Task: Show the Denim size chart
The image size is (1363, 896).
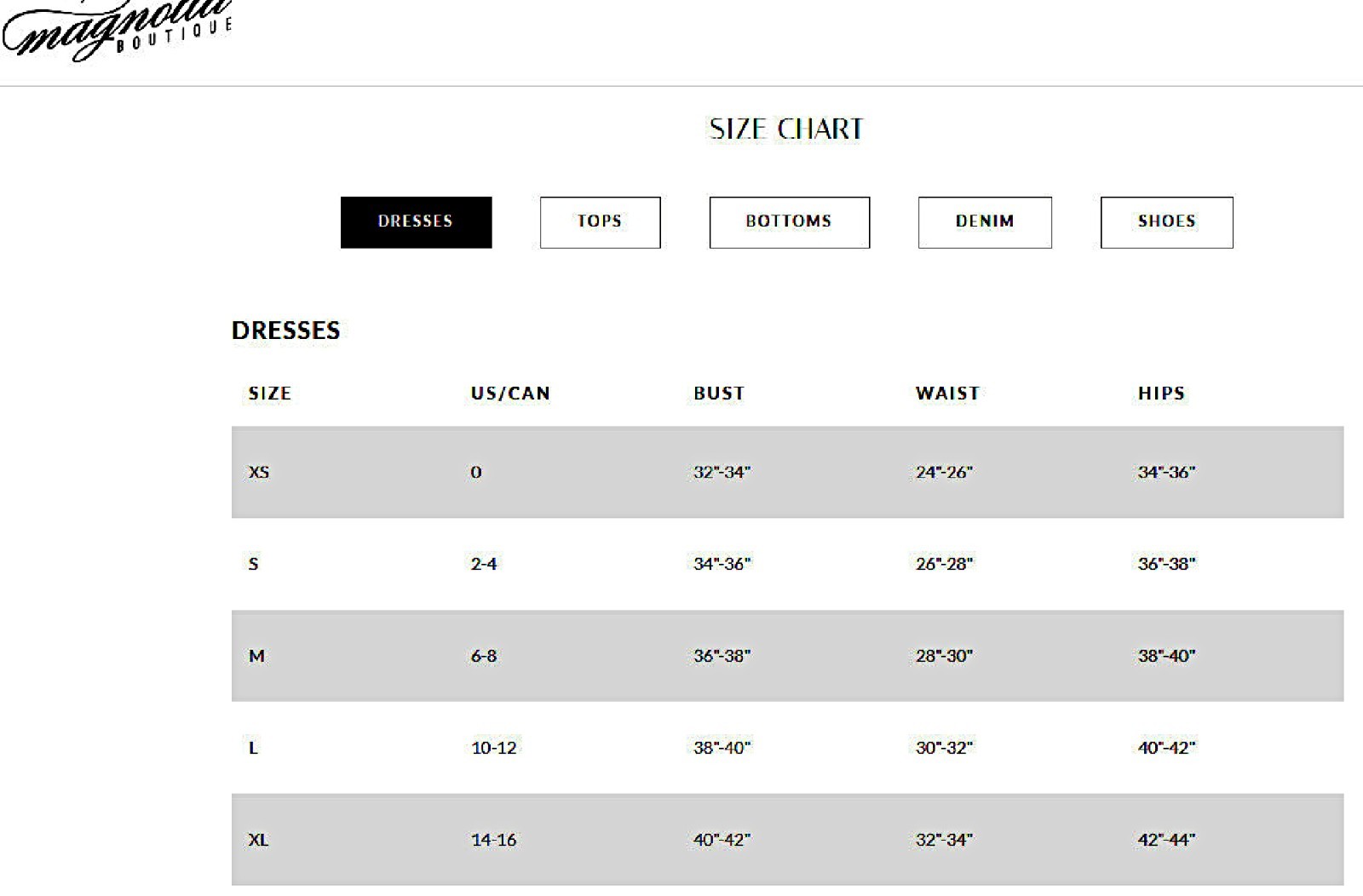Action: coord(985,222)
